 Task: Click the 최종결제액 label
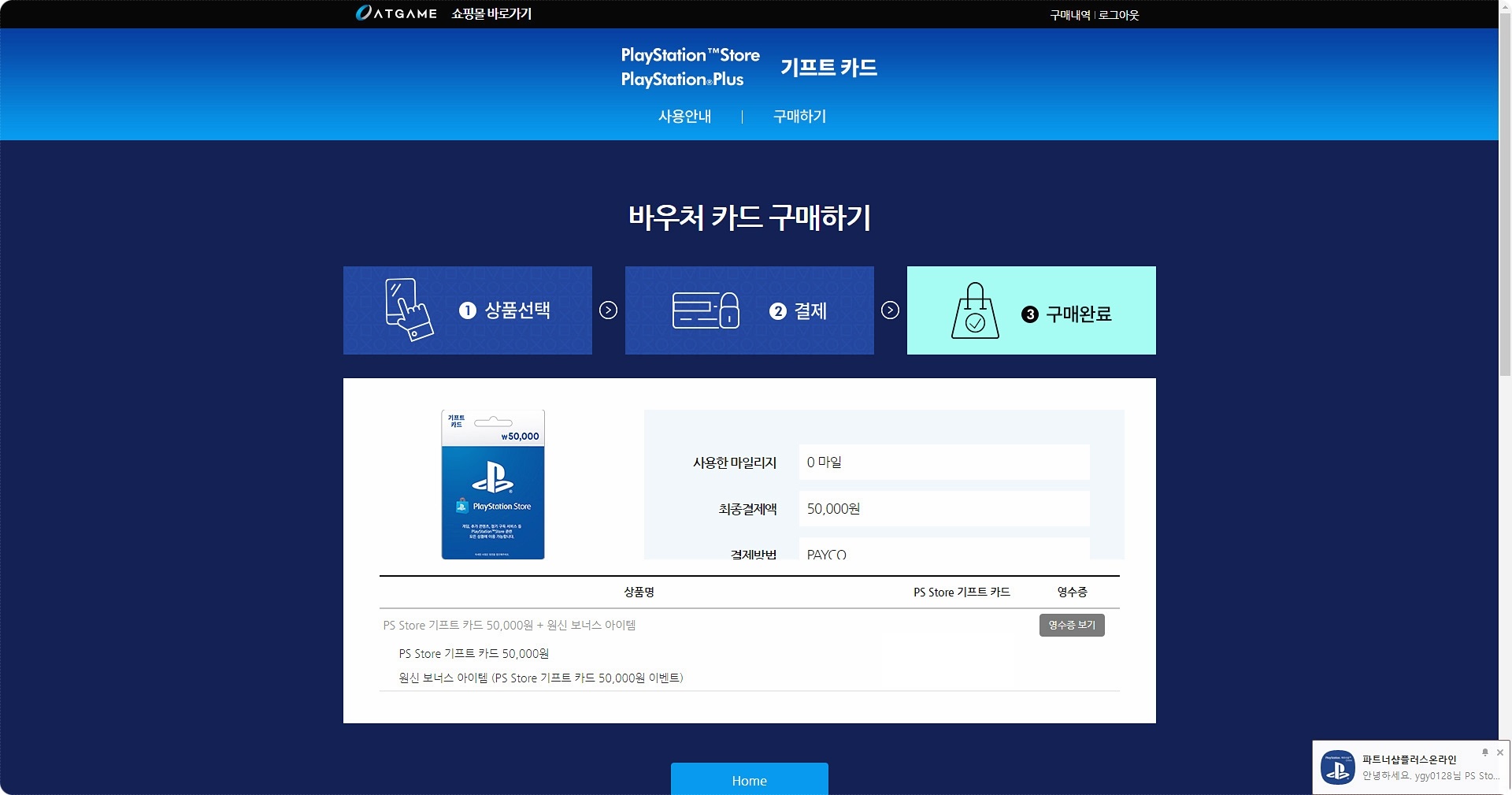[x=747, y=510]
